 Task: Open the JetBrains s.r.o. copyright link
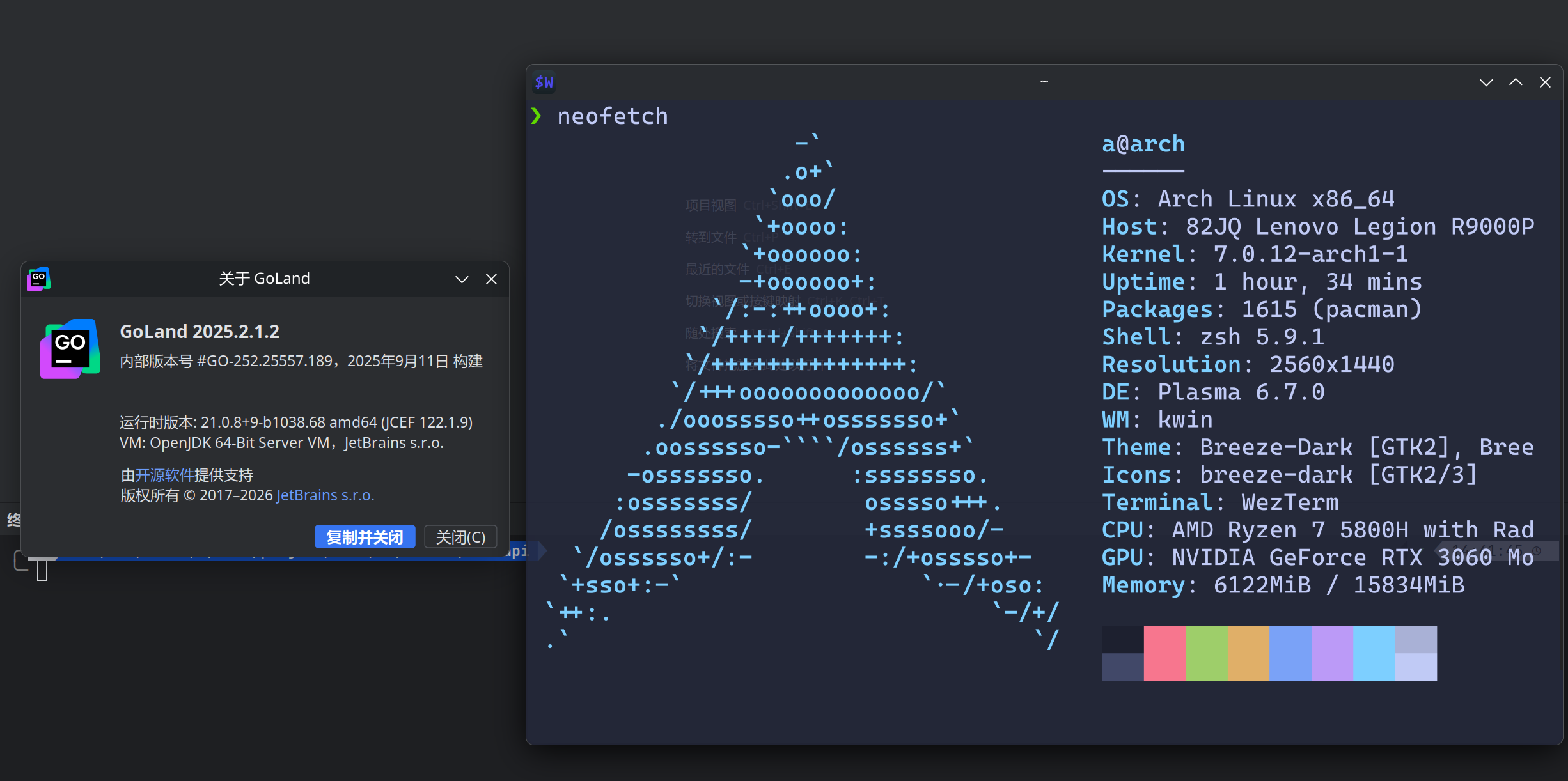(325, 495)
